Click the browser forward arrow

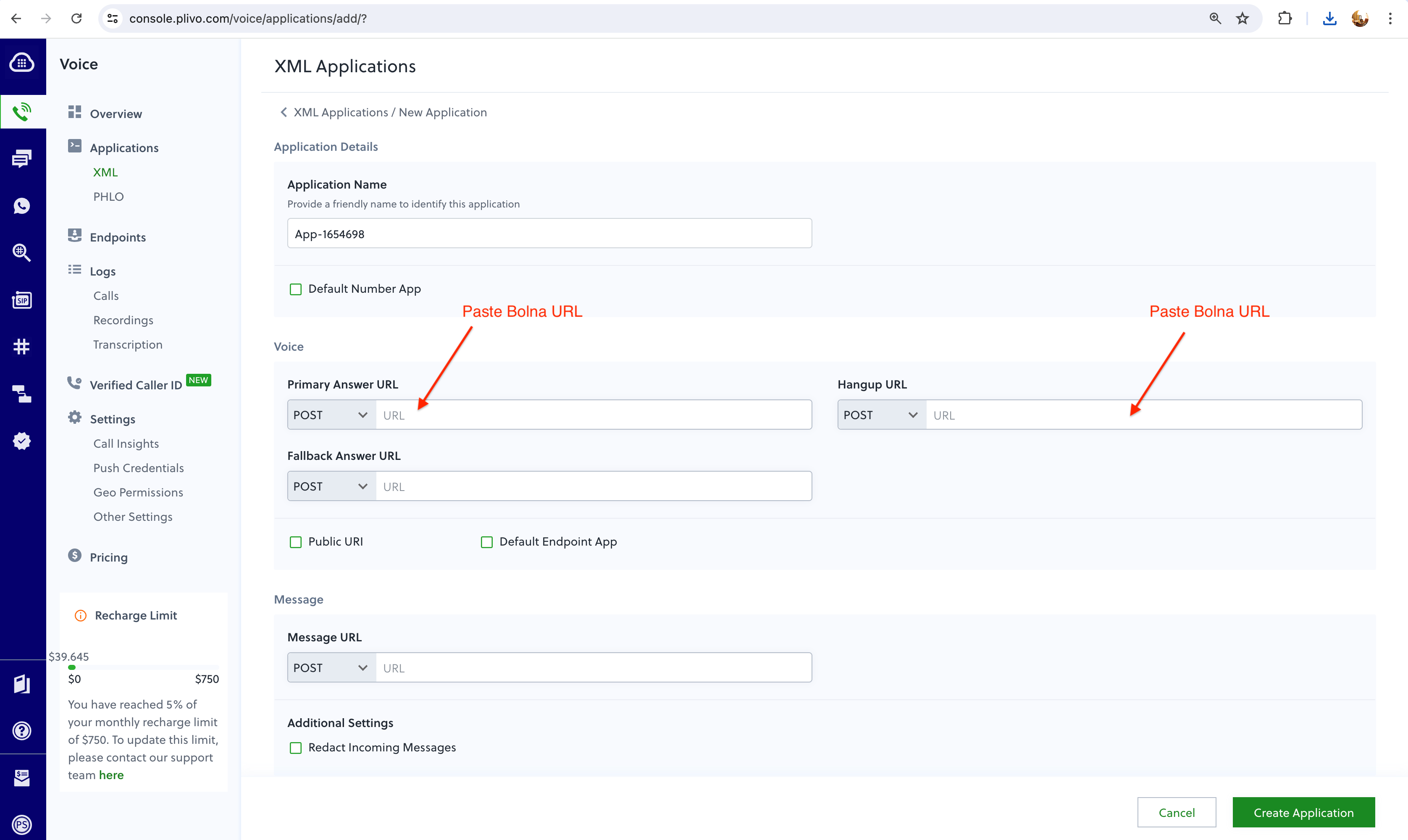click(46, 18)
